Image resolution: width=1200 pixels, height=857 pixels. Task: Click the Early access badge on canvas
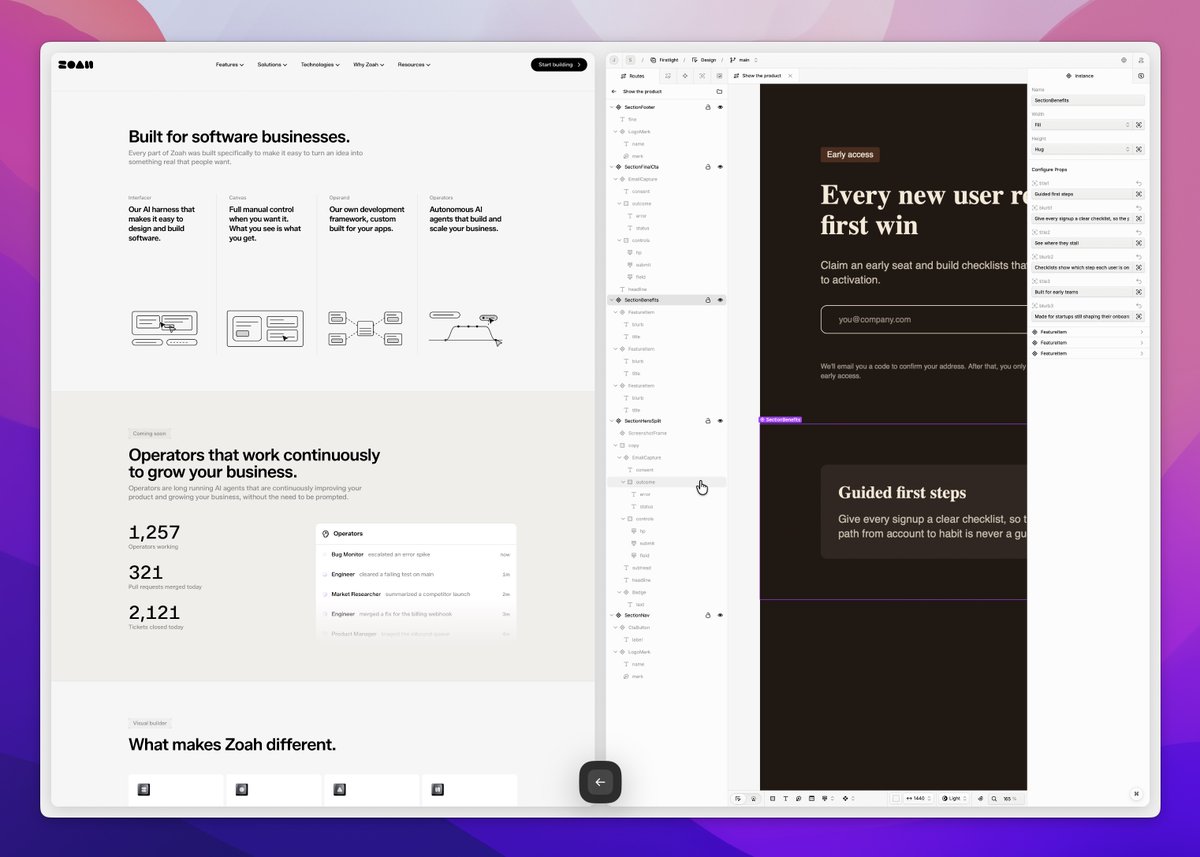(x=850, y=155)
